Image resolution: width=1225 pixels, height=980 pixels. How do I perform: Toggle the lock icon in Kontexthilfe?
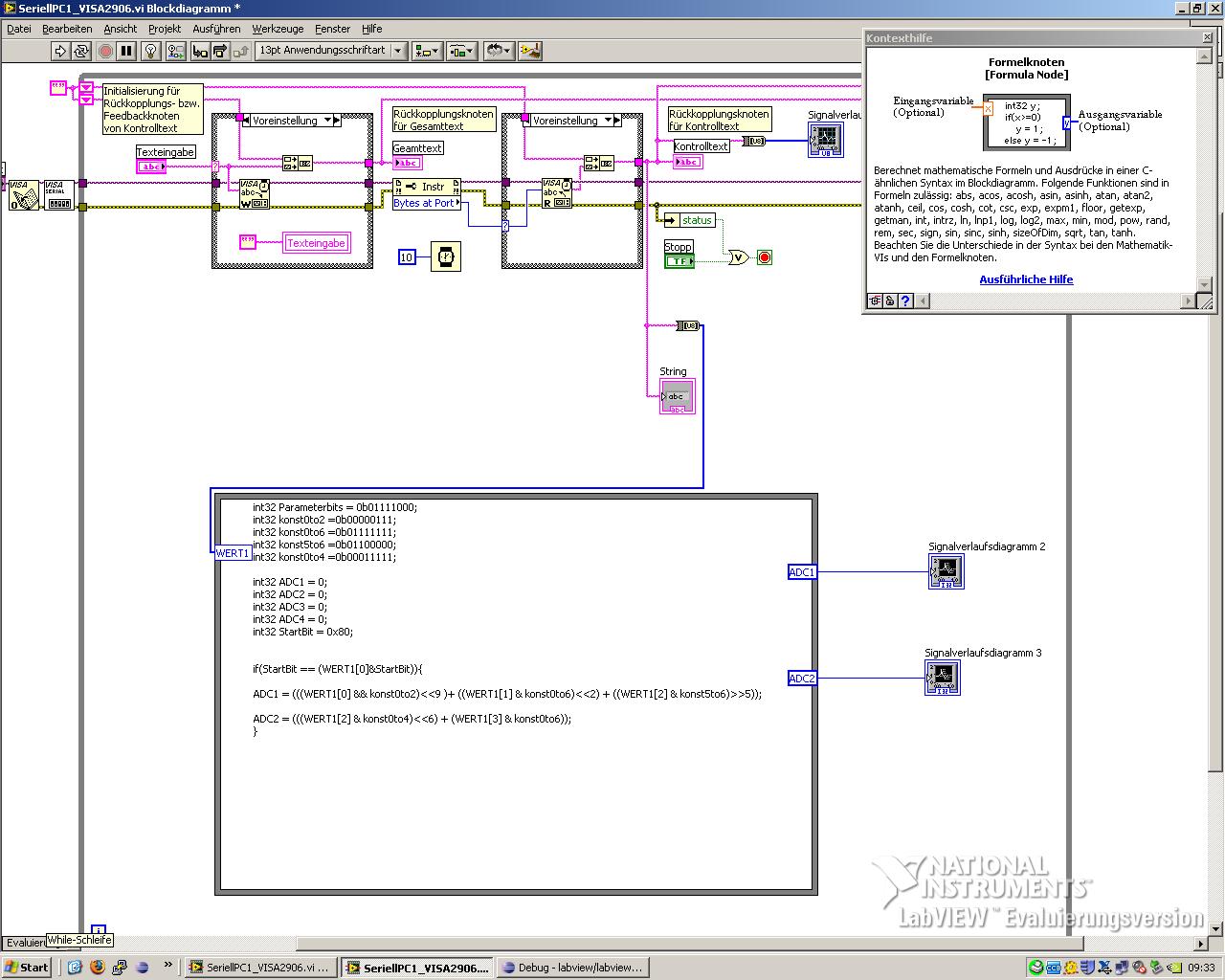(890, 301)
